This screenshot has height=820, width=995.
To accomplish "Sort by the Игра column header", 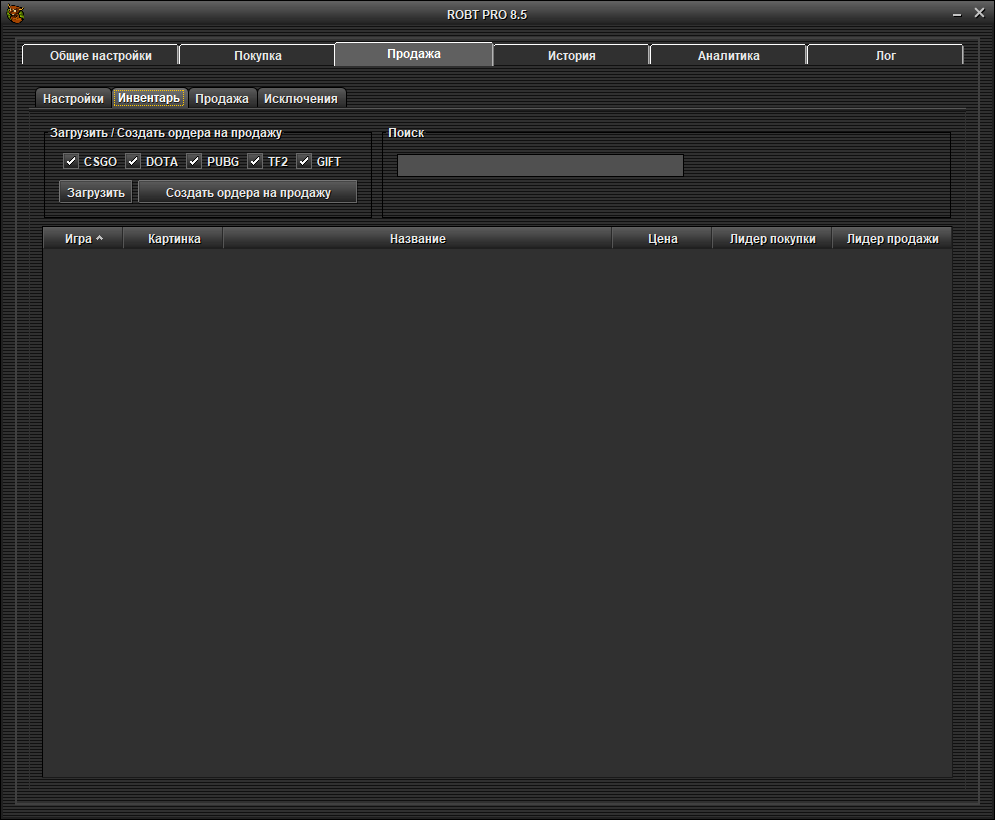I will tap(82, 239).
